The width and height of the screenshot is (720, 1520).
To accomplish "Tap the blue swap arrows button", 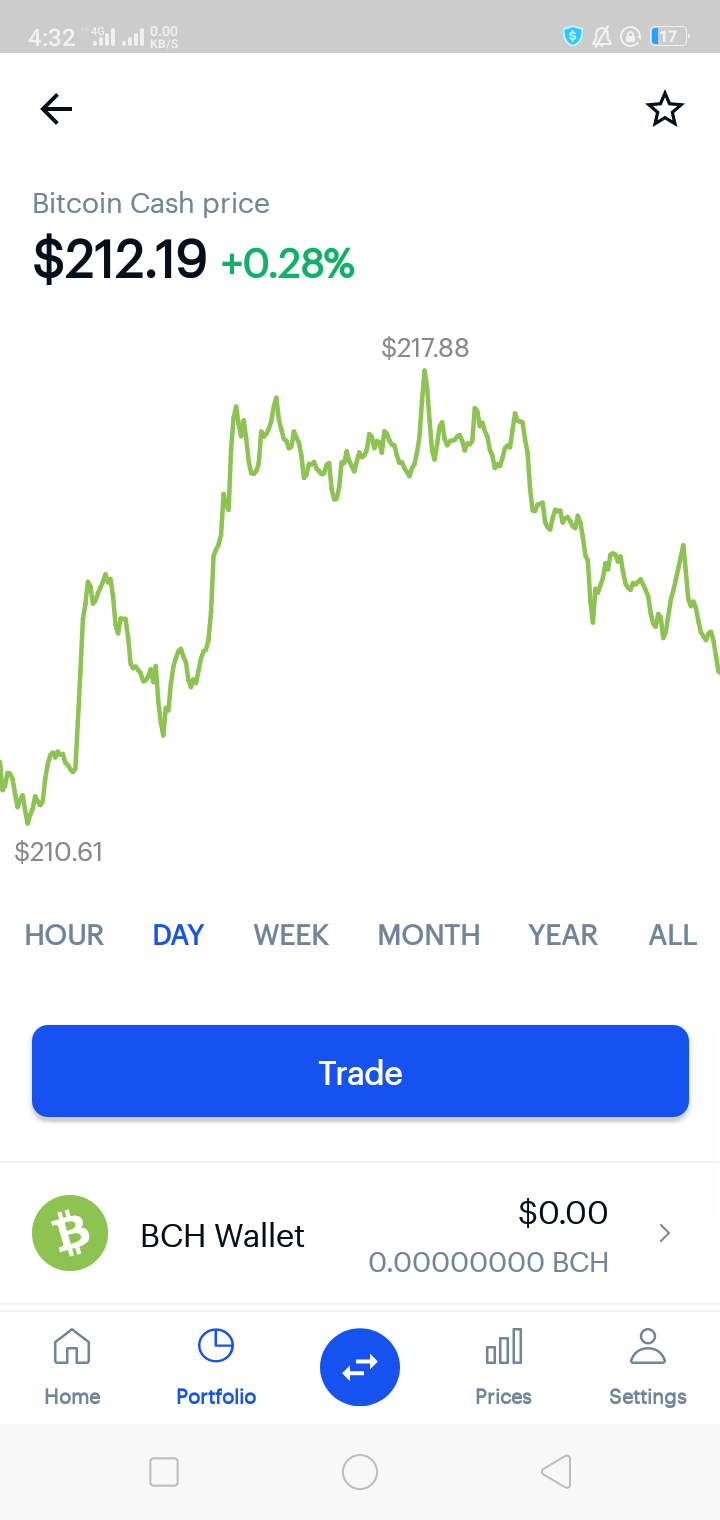I will click(360, 1366).
